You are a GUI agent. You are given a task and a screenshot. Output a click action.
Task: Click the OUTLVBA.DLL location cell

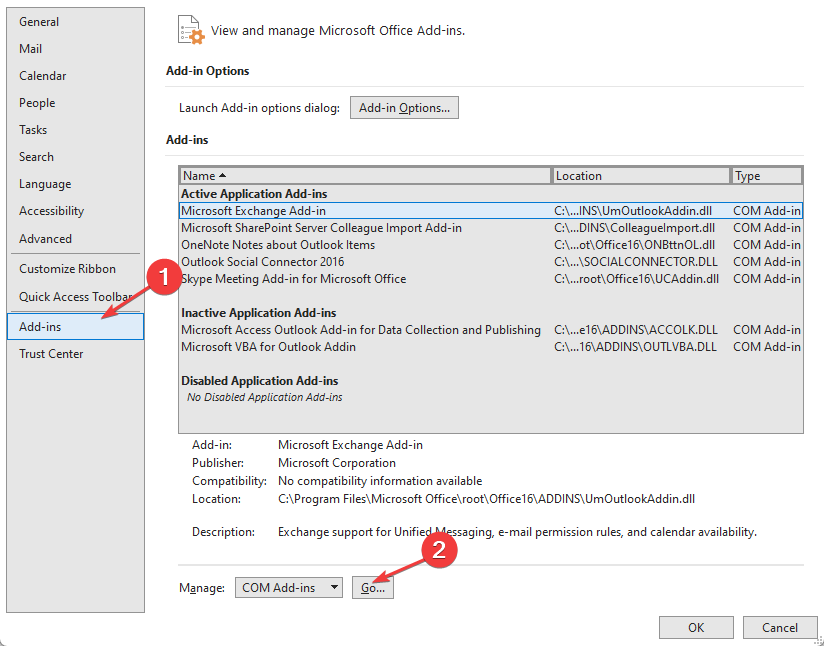[x=635, y=347]
